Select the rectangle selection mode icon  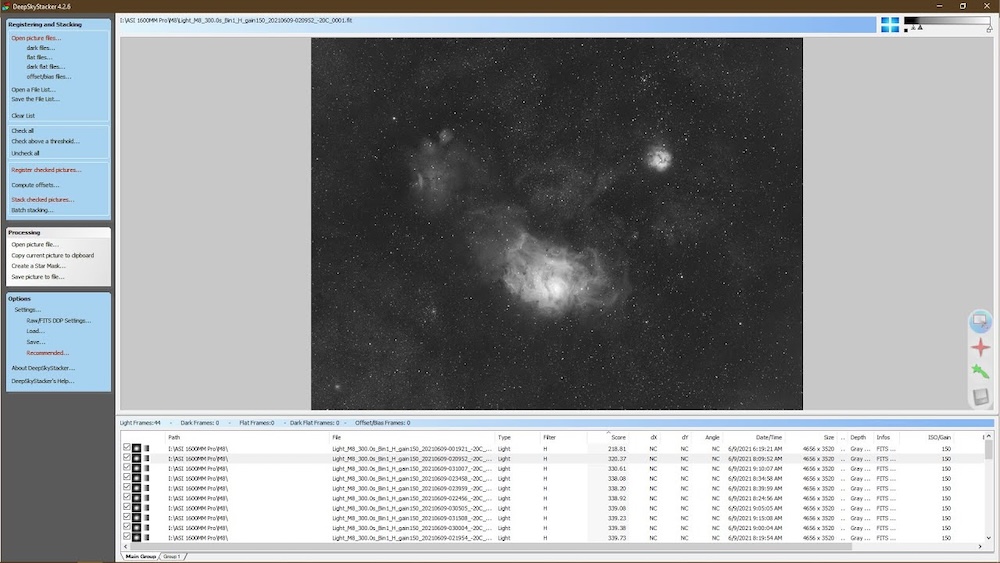(980, 321)
